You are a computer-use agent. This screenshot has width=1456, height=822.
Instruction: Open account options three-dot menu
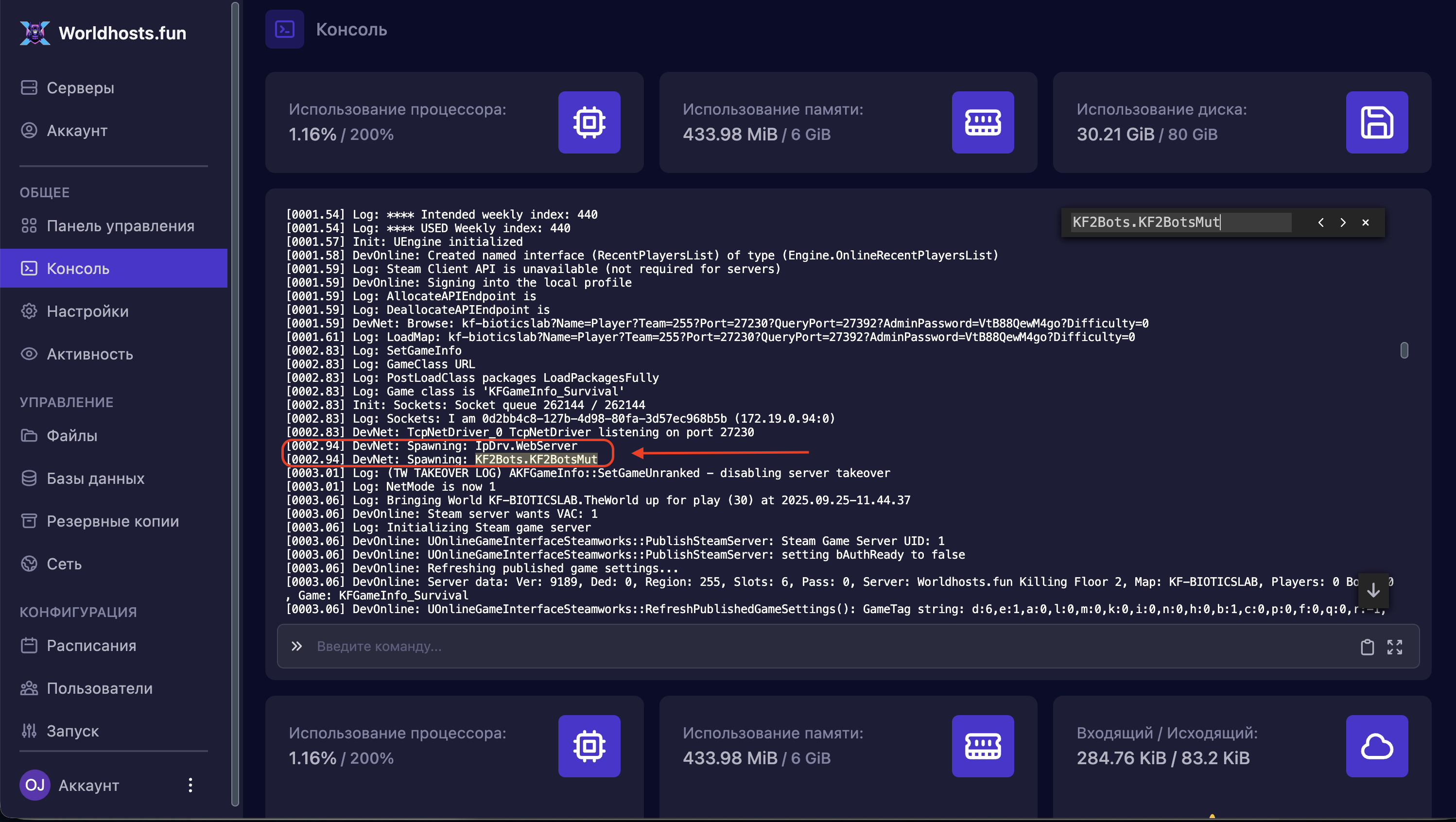pos(191,785)
